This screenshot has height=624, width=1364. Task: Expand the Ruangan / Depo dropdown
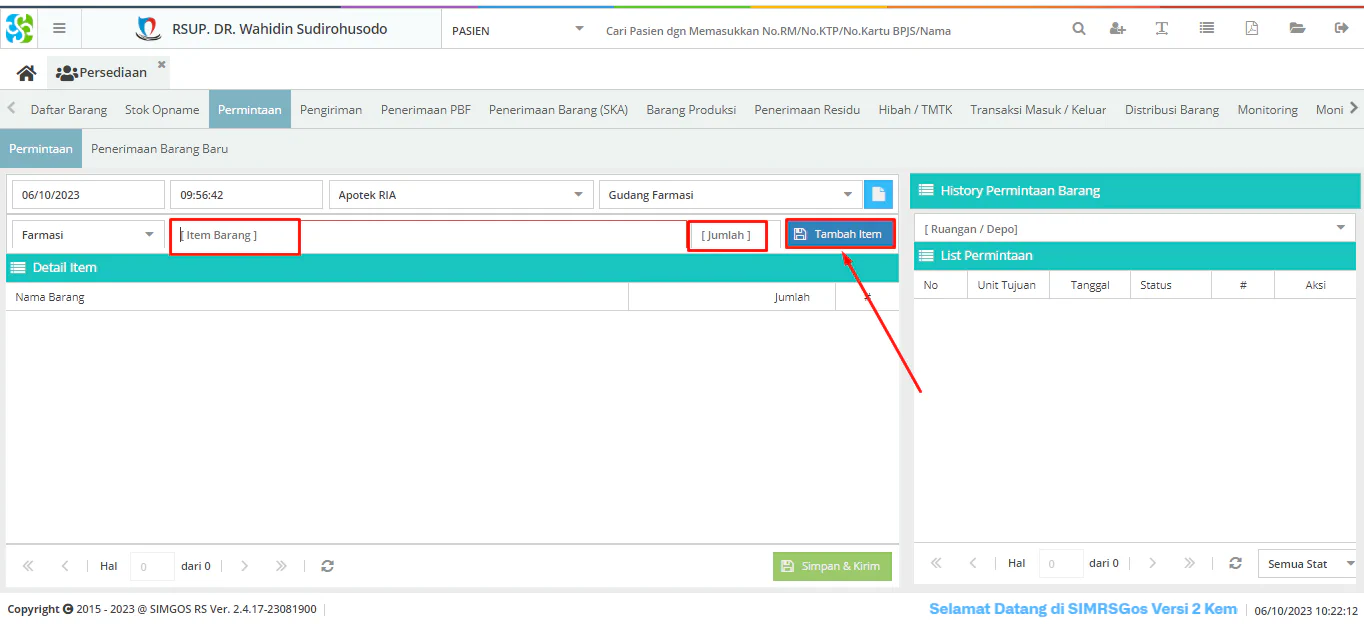pos(1341,228)
